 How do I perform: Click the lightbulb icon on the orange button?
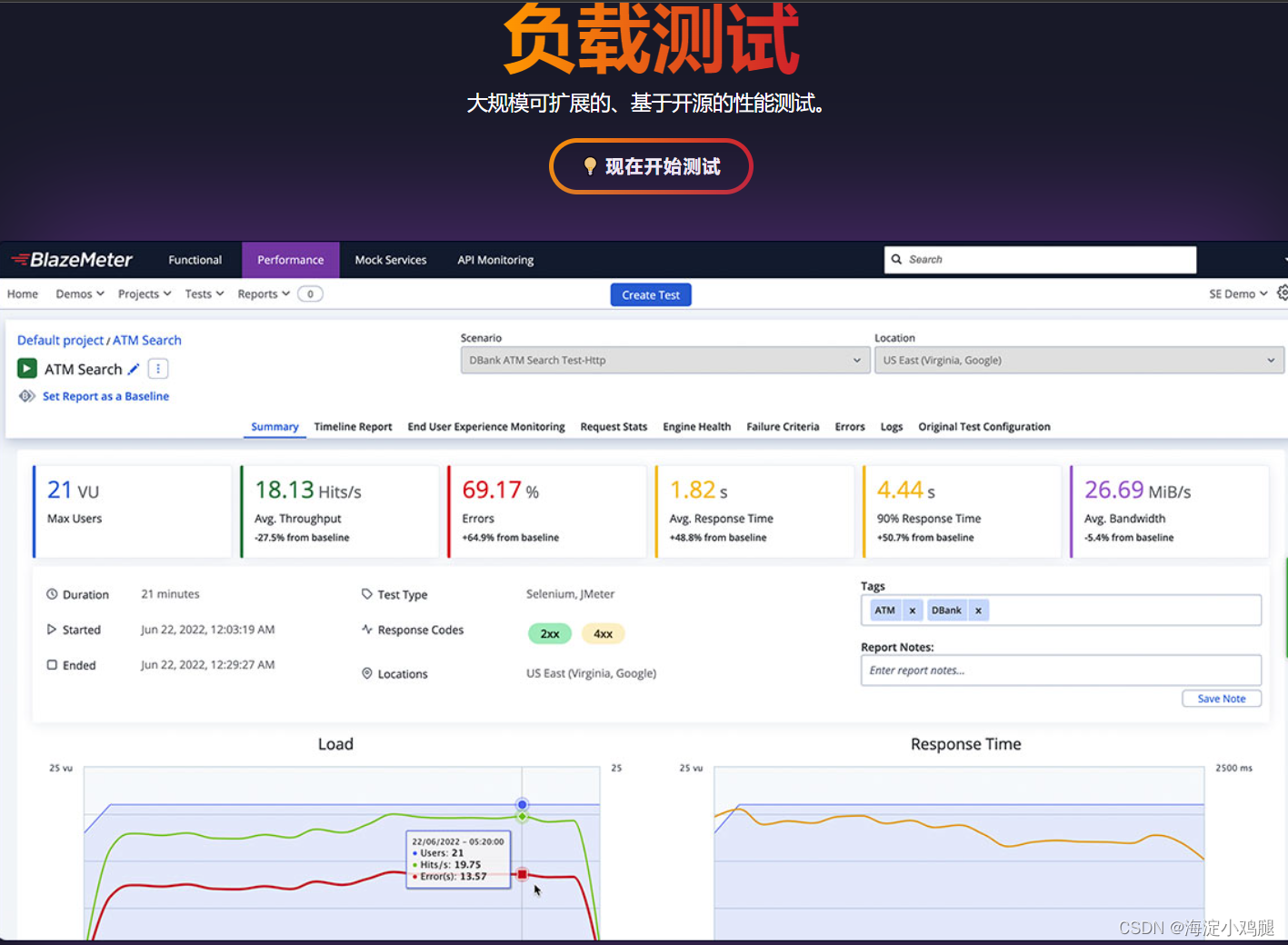(x=590, y=166)
